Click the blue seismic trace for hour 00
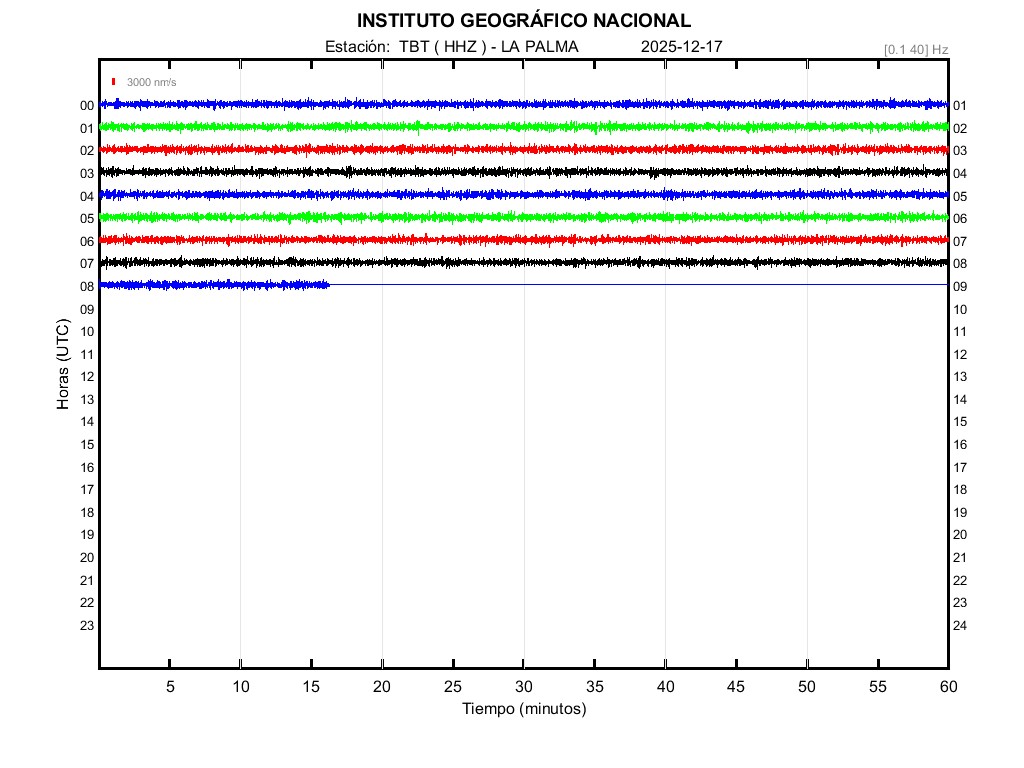The width and height of the screenshot is (1024, 768). point(523,104)
